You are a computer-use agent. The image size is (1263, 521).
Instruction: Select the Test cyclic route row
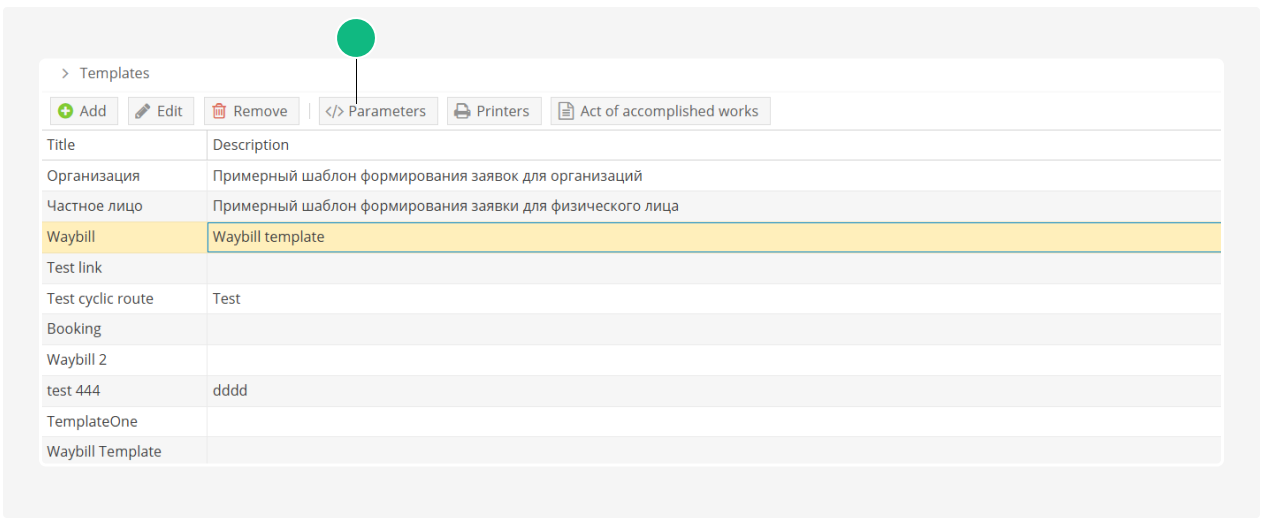coord(100,298)
